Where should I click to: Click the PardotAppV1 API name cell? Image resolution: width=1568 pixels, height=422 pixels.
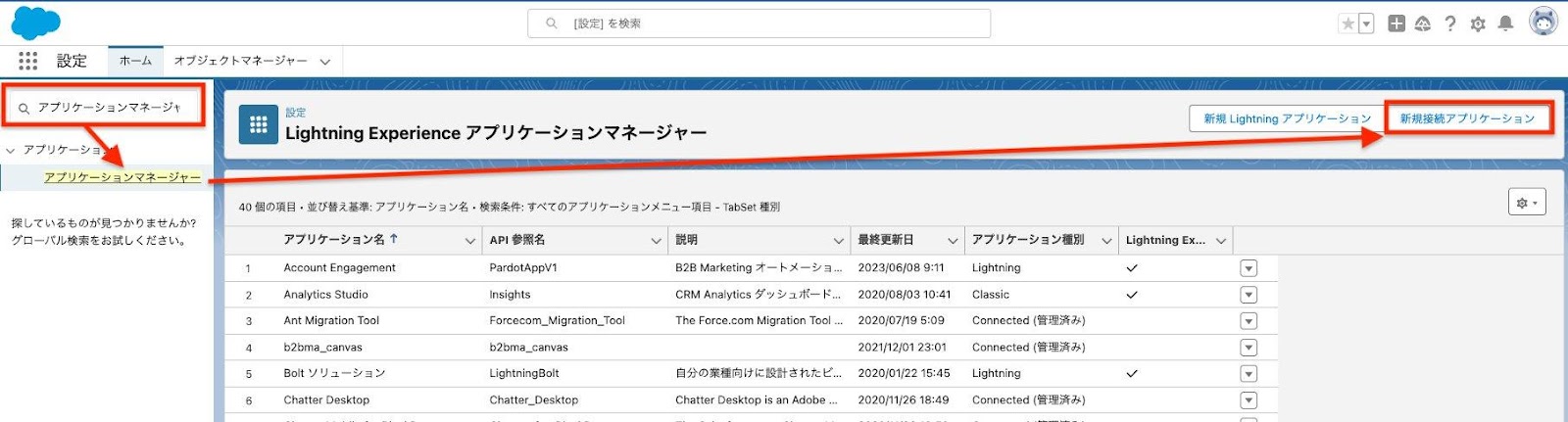(x=523, y=267)
